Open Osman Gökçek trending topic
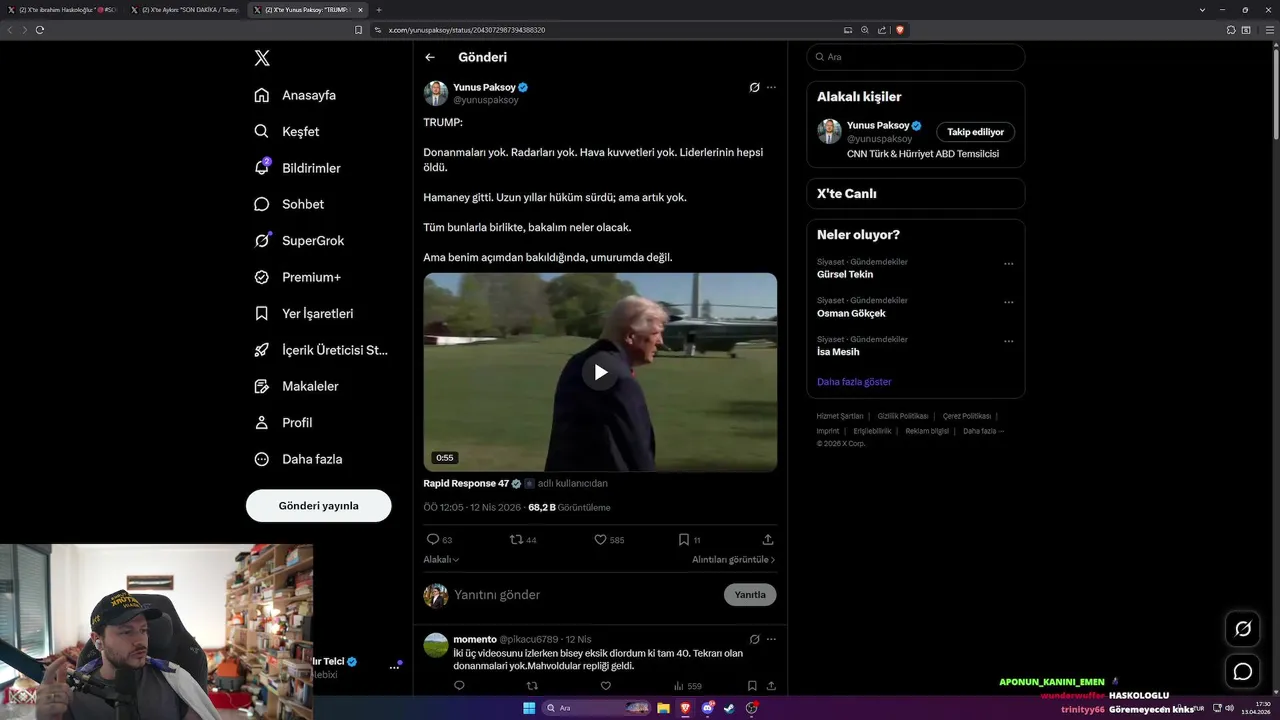Screen dimensions: 1280x720 click(851, 313)
